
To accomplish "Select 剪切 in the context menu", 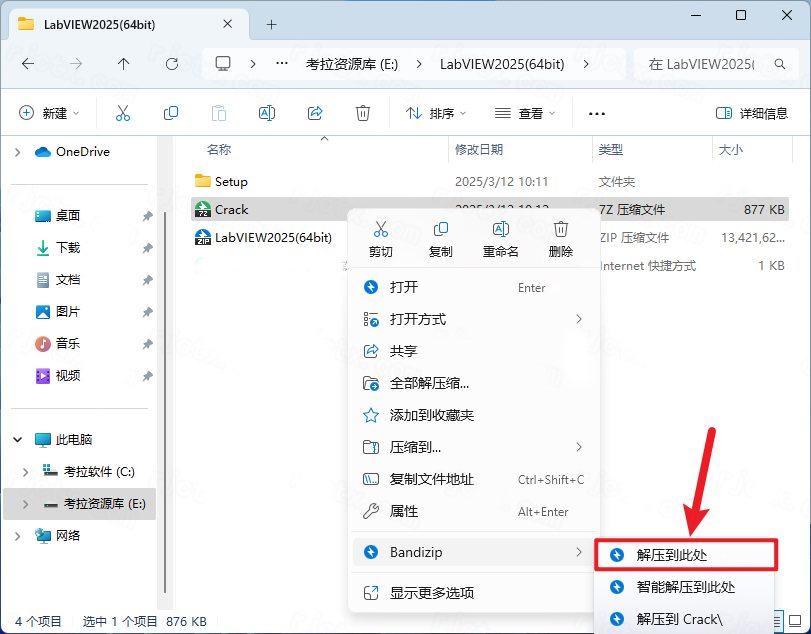I will tap(381, 239).
